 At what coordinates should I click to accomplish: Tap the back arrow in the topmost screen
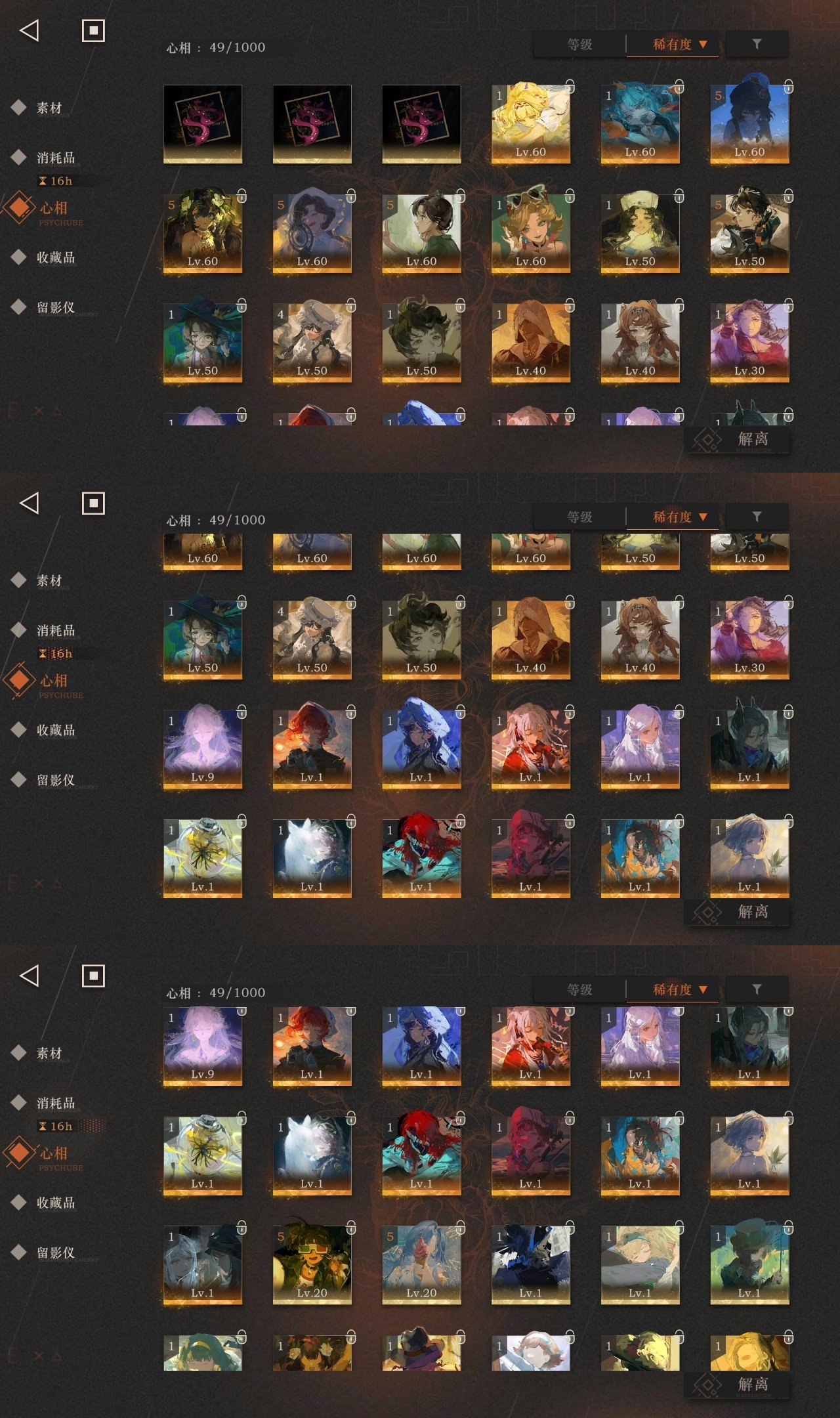[x=30, y=30]
